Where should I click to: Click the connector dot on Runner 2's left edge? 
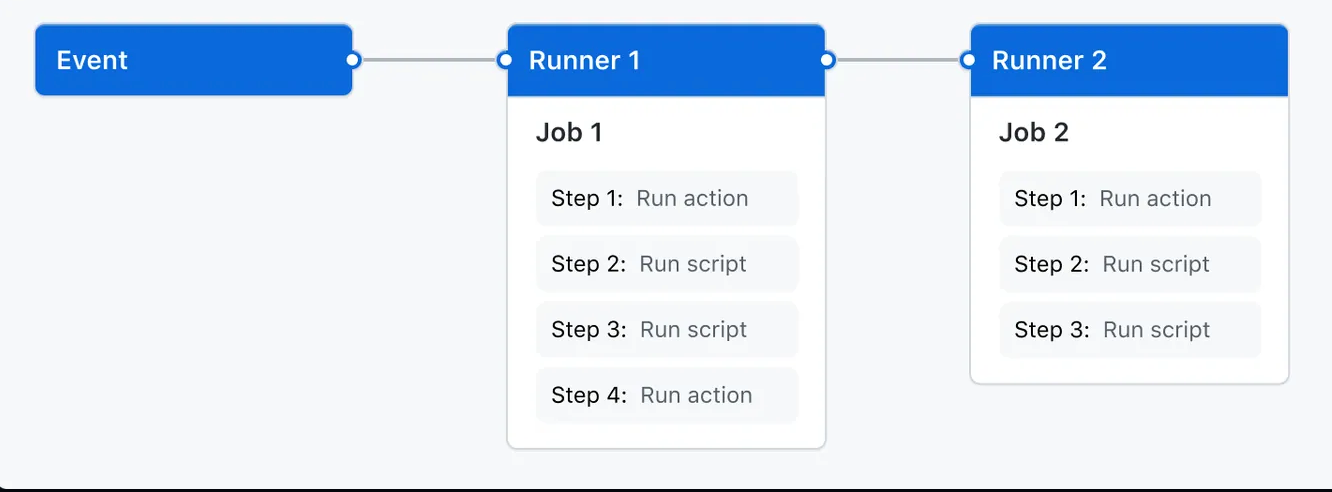pos(968,60)
